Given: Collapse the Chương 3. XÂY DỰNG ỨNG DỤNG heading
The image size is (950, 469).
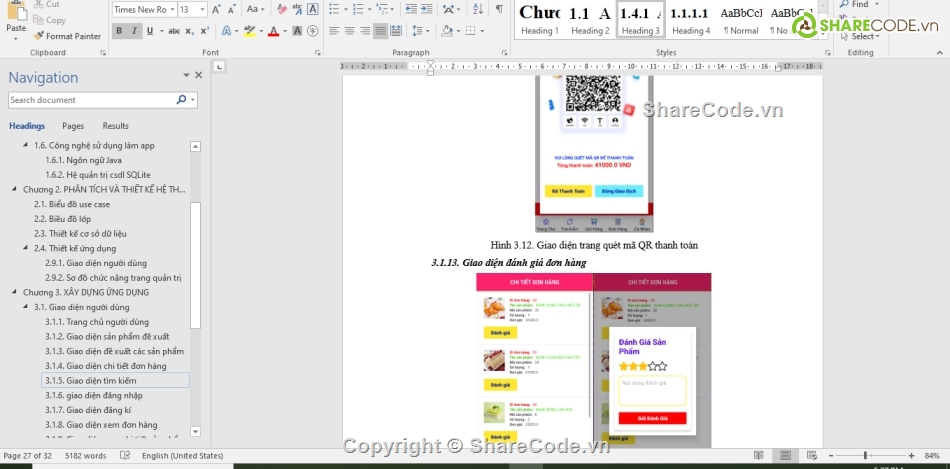Looking at the screenshot, I should [x=14, y=292].
